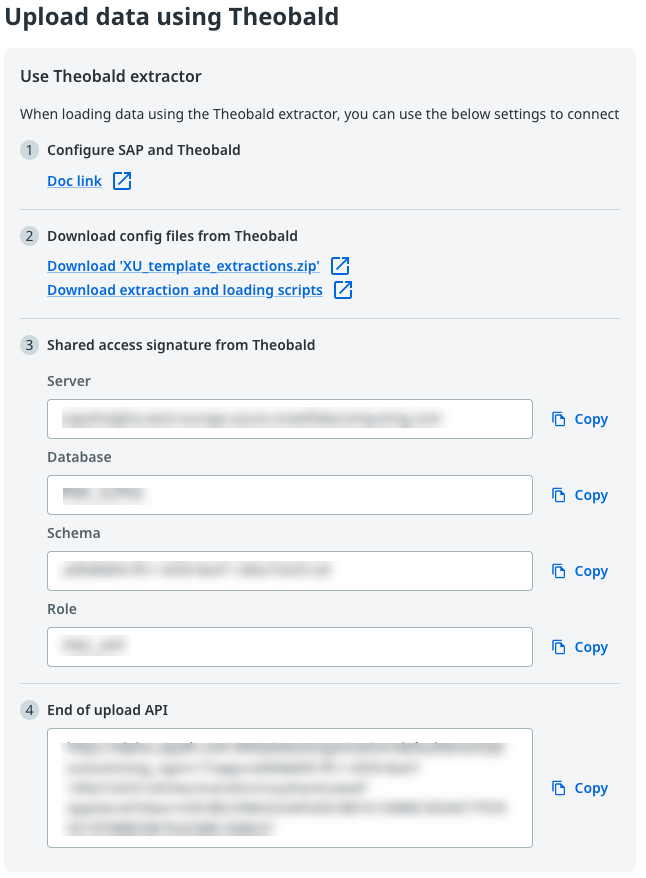646x878 pixels.
Task: Select the Role input field
Action: 290,647
